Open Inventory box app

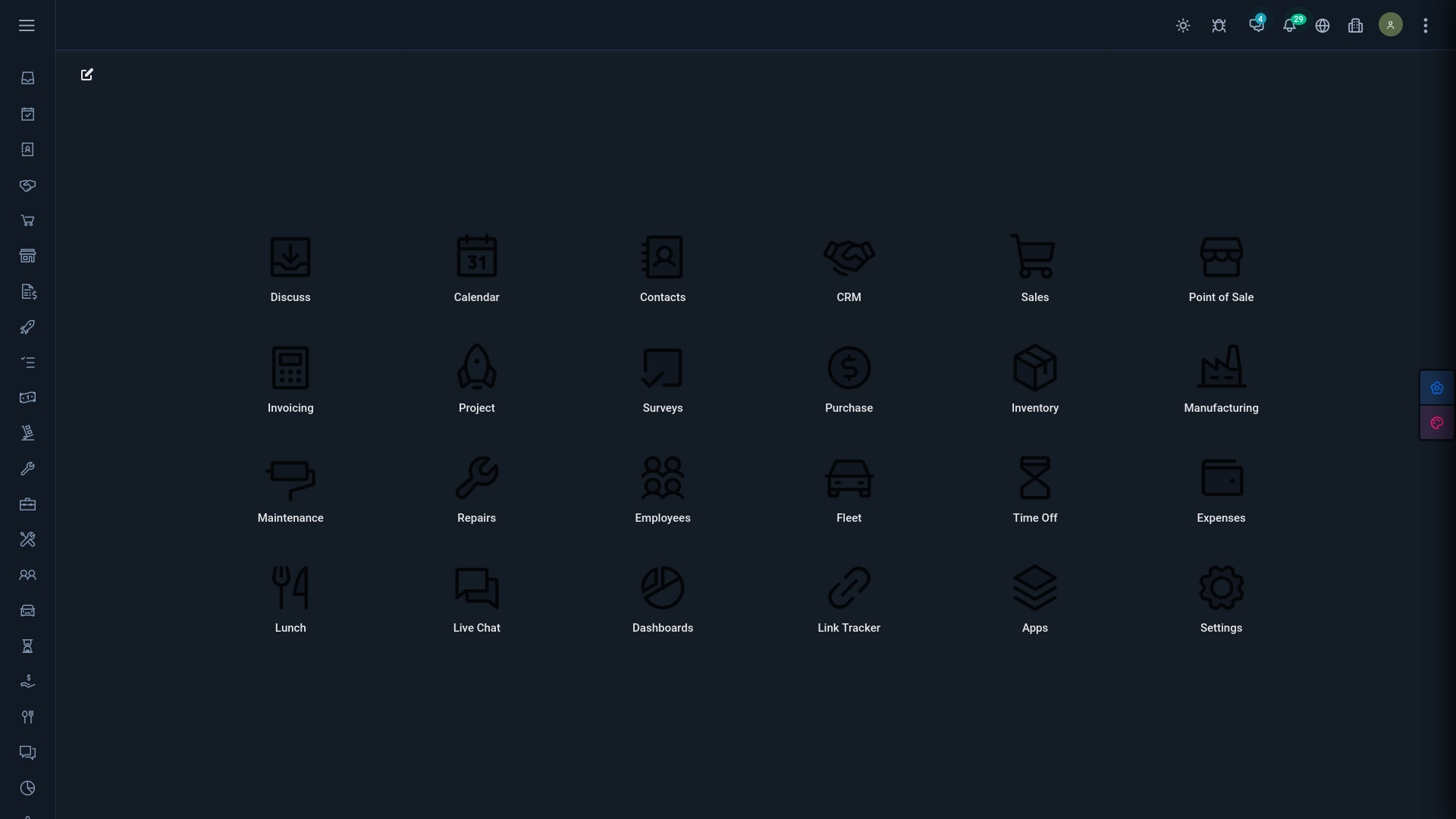pyautogui.click(x=1034, y=368)
